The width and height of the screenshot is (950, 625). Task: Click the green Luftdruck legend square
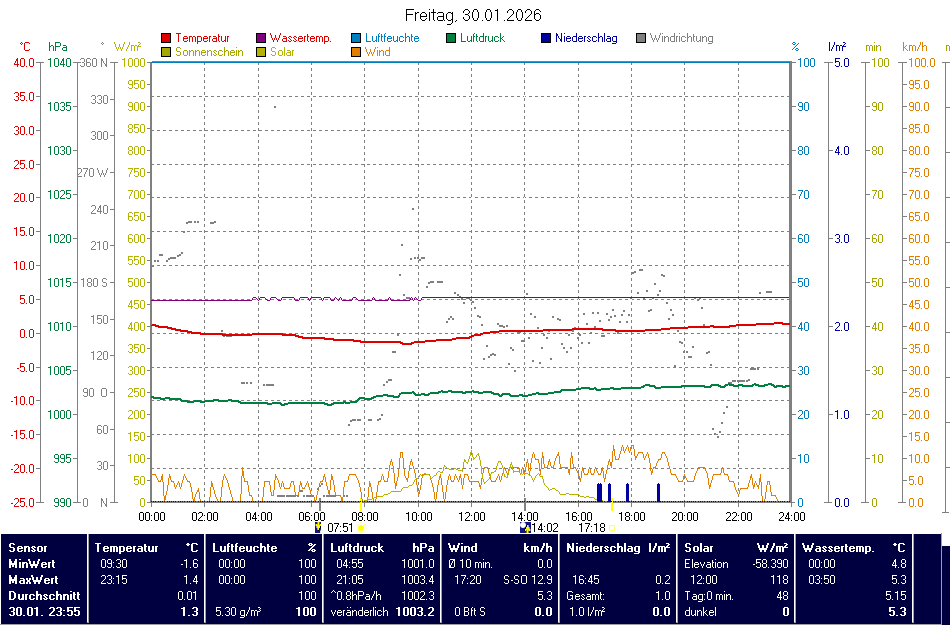(451, 39)
